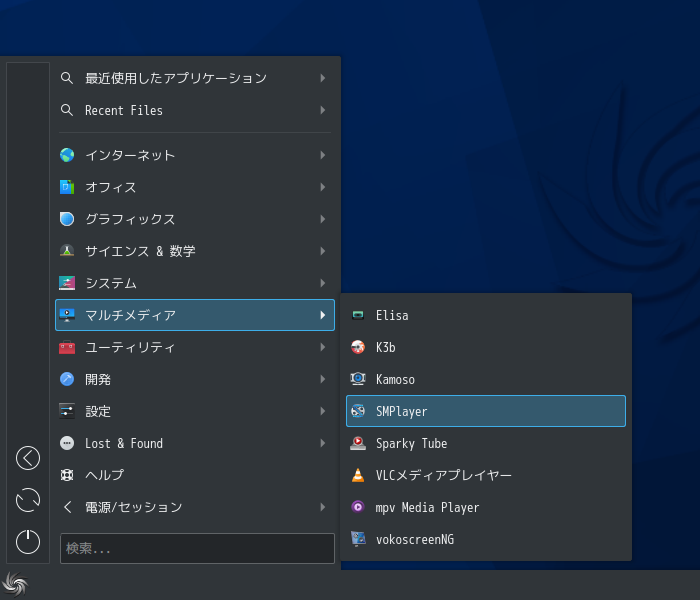The width and height of the screenshot is (700, 600).
Task: Click the 検索 search input field
Action: coord(197,548)
